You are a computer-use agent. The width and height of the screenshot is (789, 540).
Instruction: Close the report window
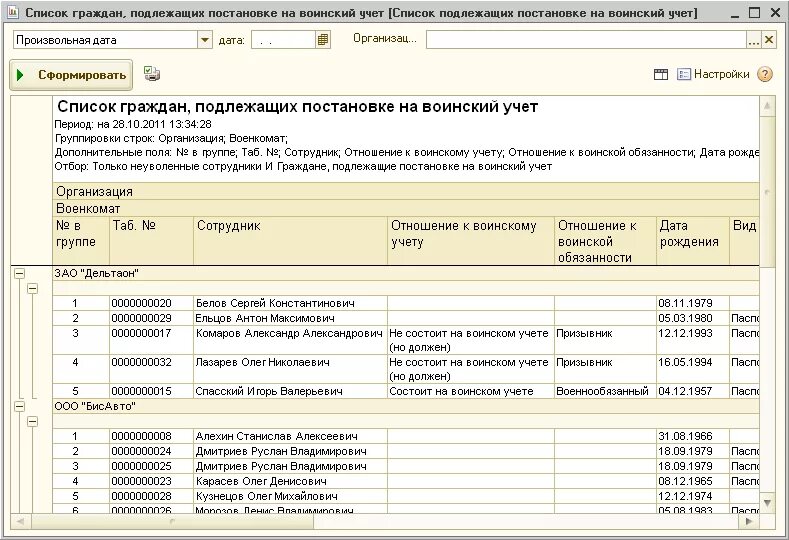775,13
